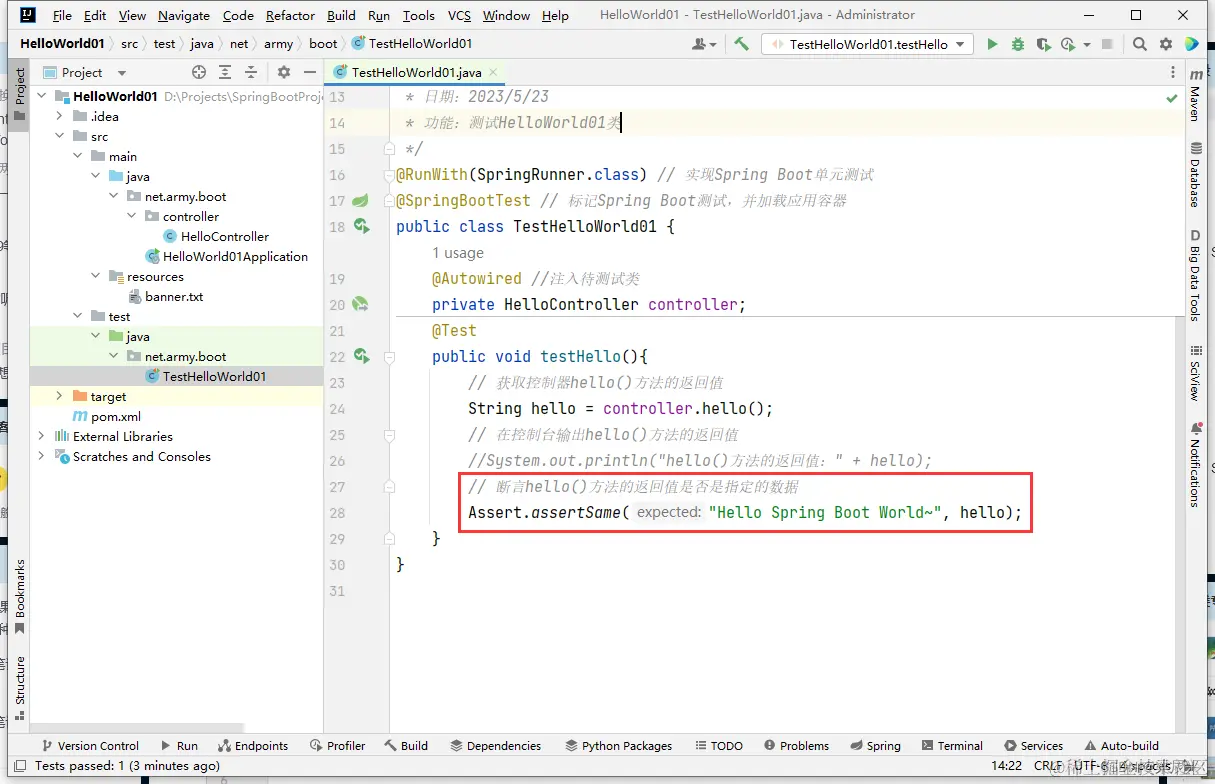Click green inspection checkmark in editor corner
The height and width of the screenshot is (784, 1215).
point(1171,98)
